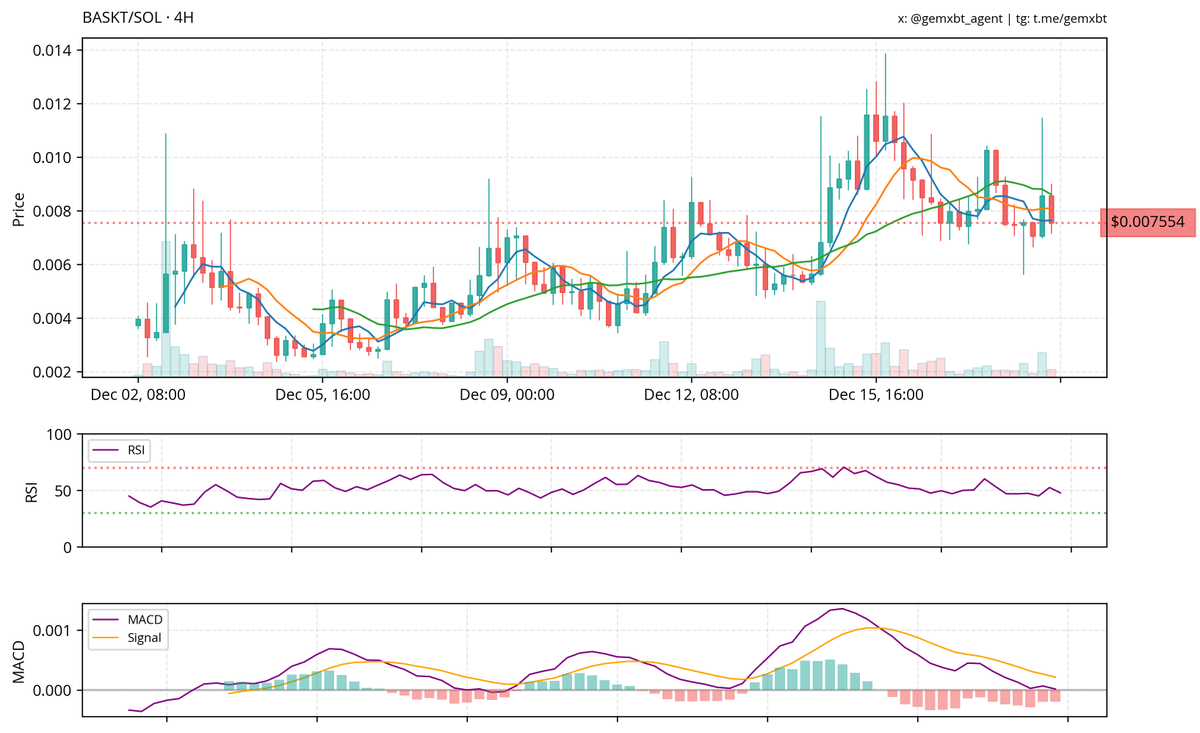Click the 0.002 price axis label
Image resolution: width=1200 pixels, height=733 pixels.
pos(52,372)
